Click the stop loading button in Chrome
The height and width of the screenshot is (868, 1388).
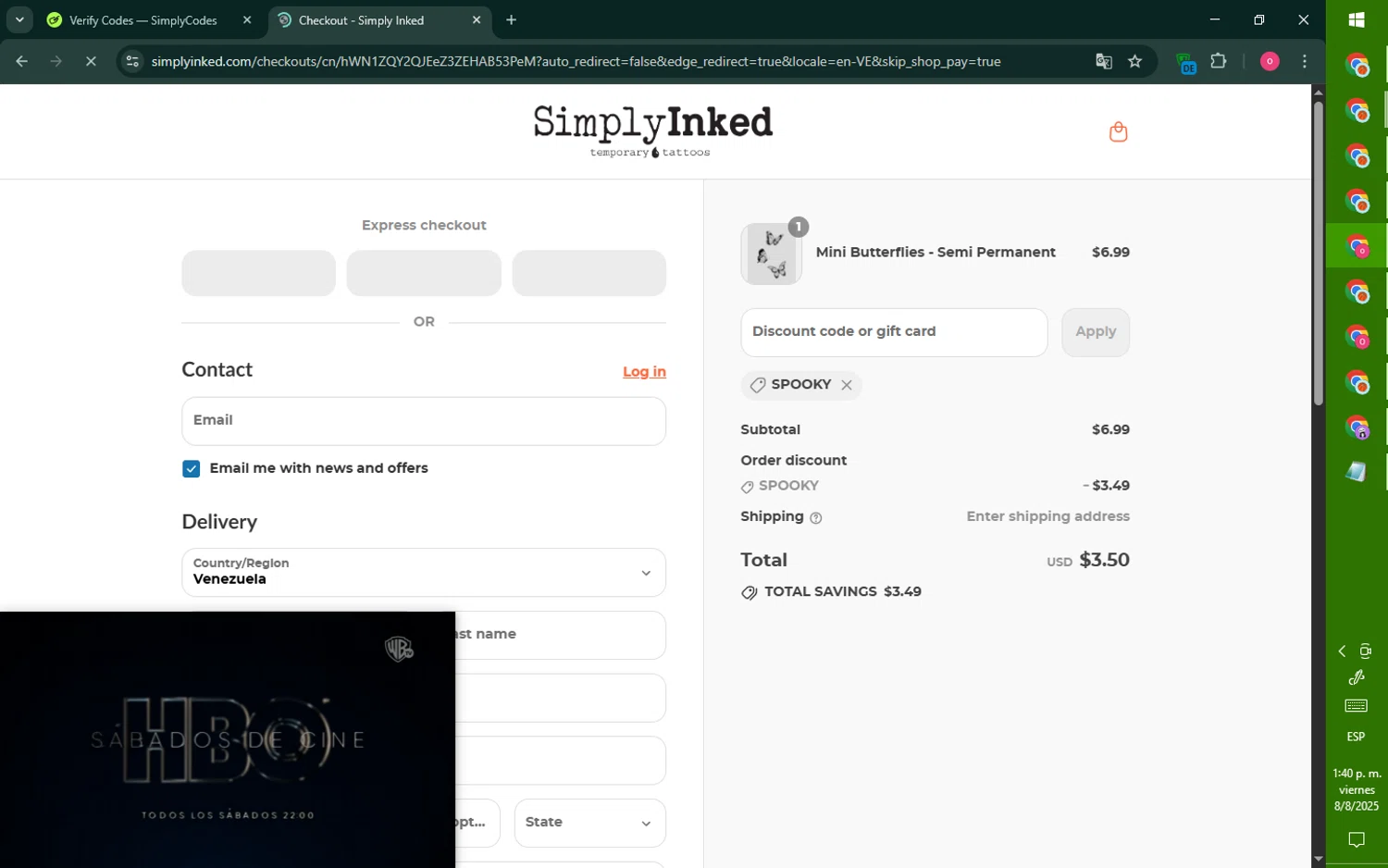(x=91, y=62)
